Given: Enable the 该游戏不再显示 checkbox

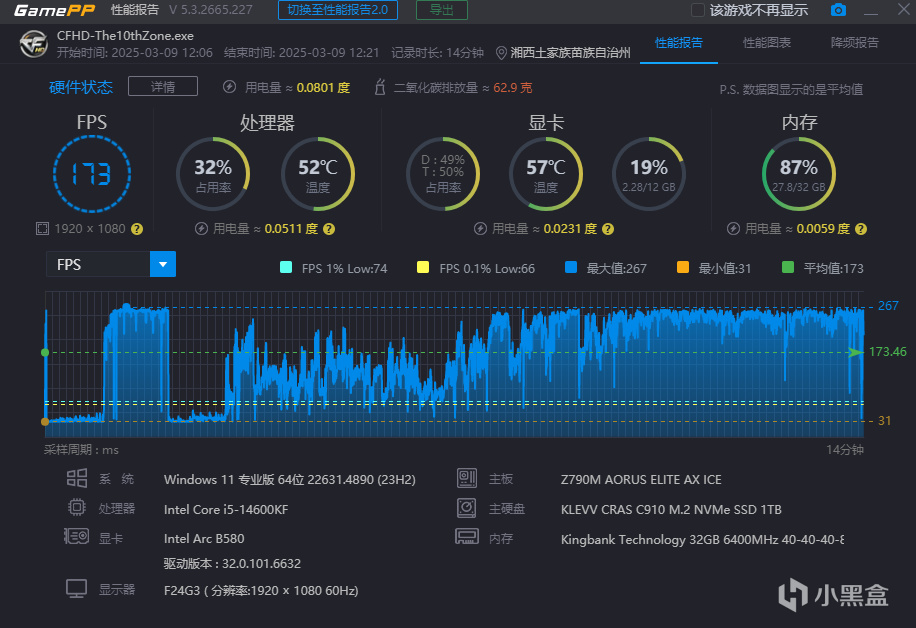Looking at the screenshot, I should pyautogui.click(x=698, y=10).
